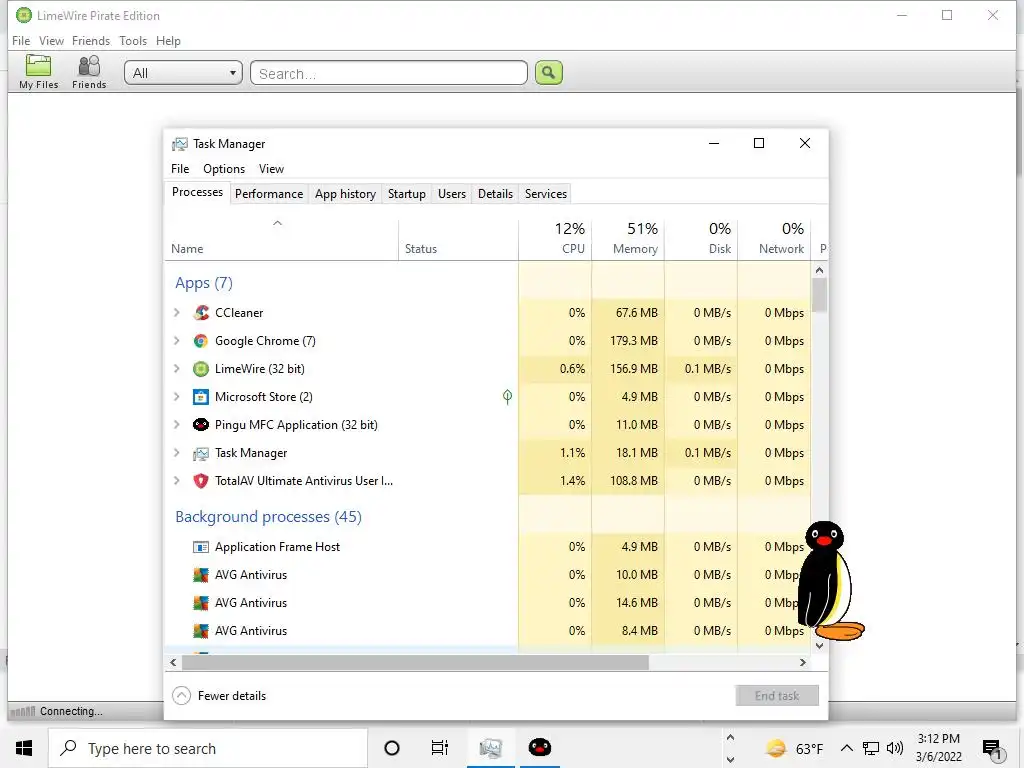
Task: Open LimeWire File menu
Action: click(21, 40)
